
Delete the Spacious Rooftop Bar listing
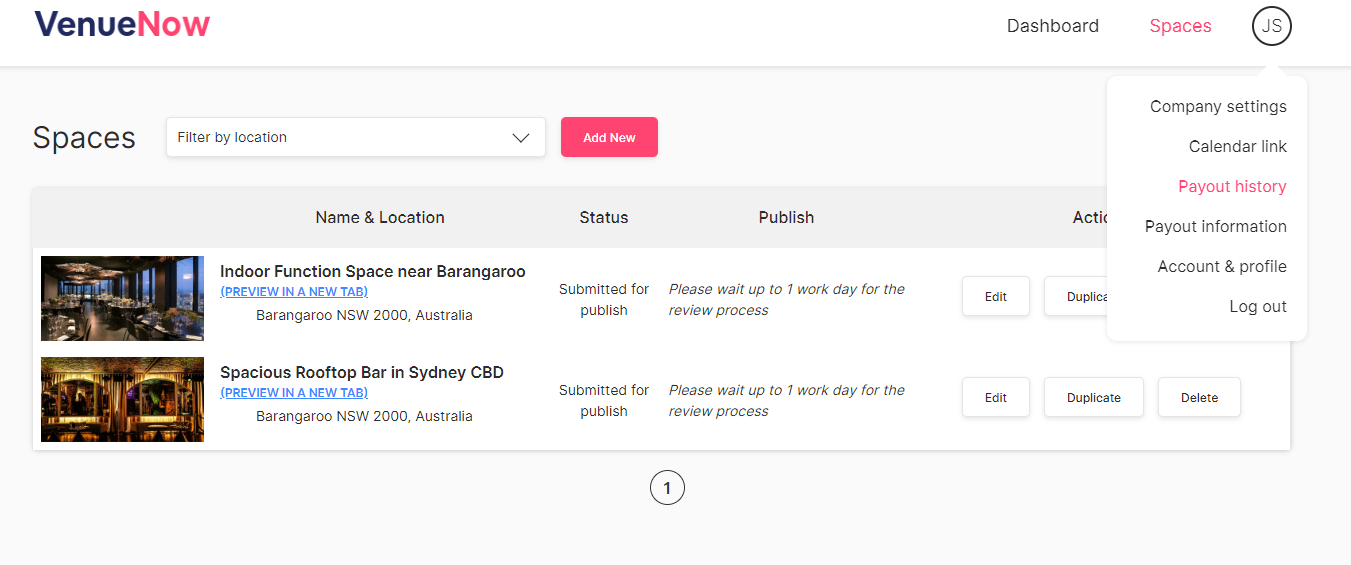1199,397
